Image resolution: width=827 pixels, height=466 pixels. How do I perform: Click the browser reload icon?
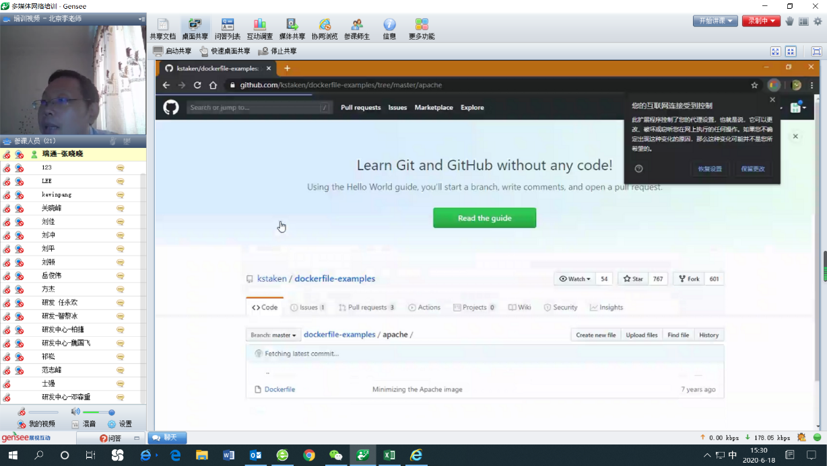point(197,85)
